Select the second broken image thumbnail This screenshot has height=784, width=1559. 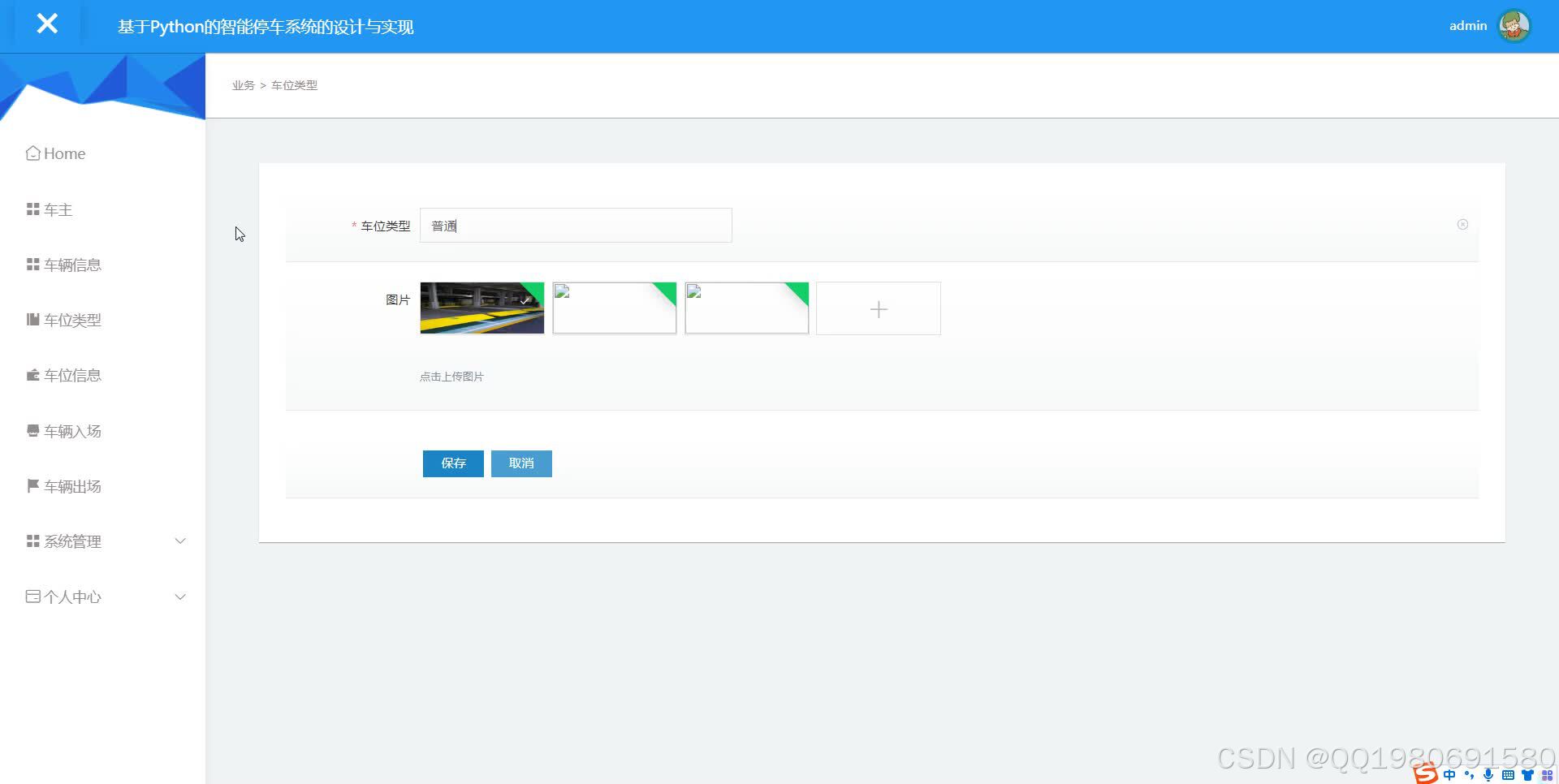[x=615, y=308]
